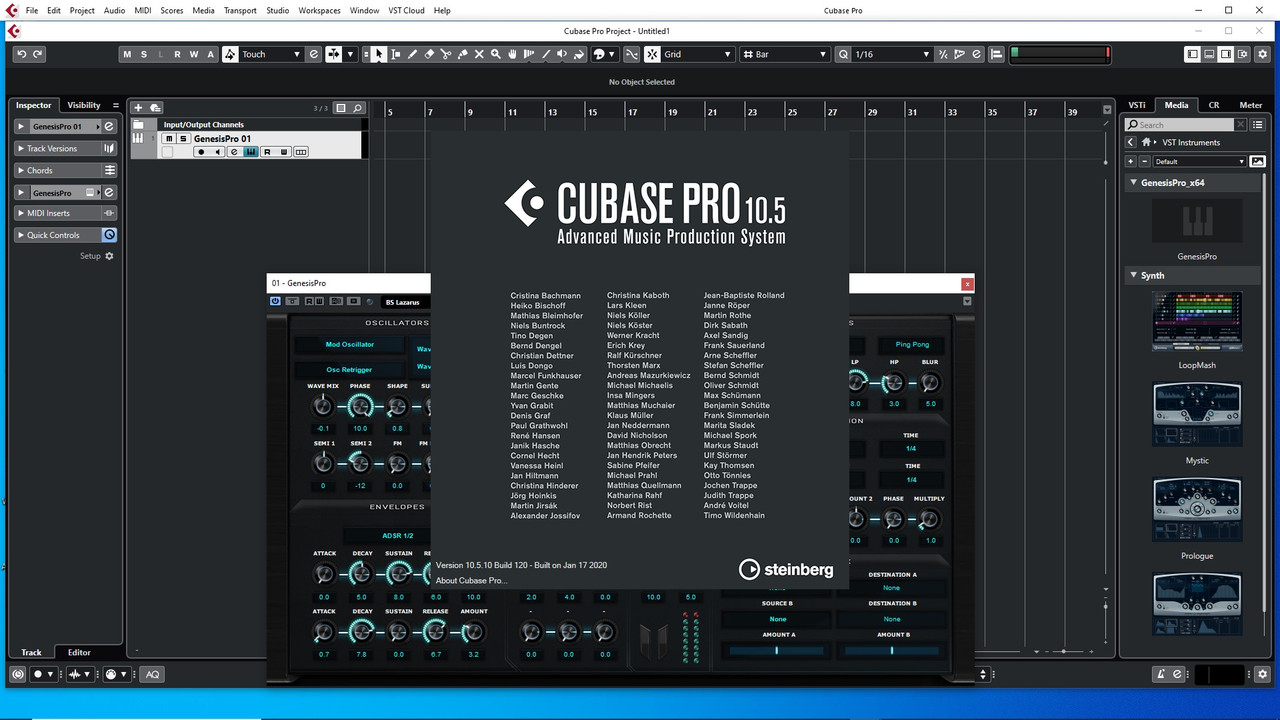Viewport: 1280px width, 720px height.
Task: Toggle Monitor on the GenesisPro 01 track
Action: [217, 152]
